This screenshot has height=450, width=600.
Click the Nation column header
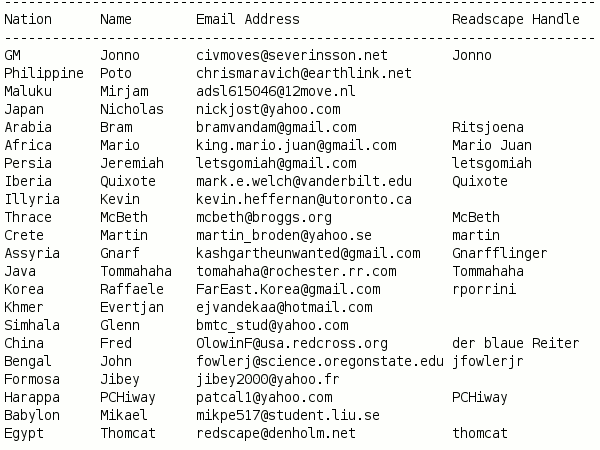(28, 19)
